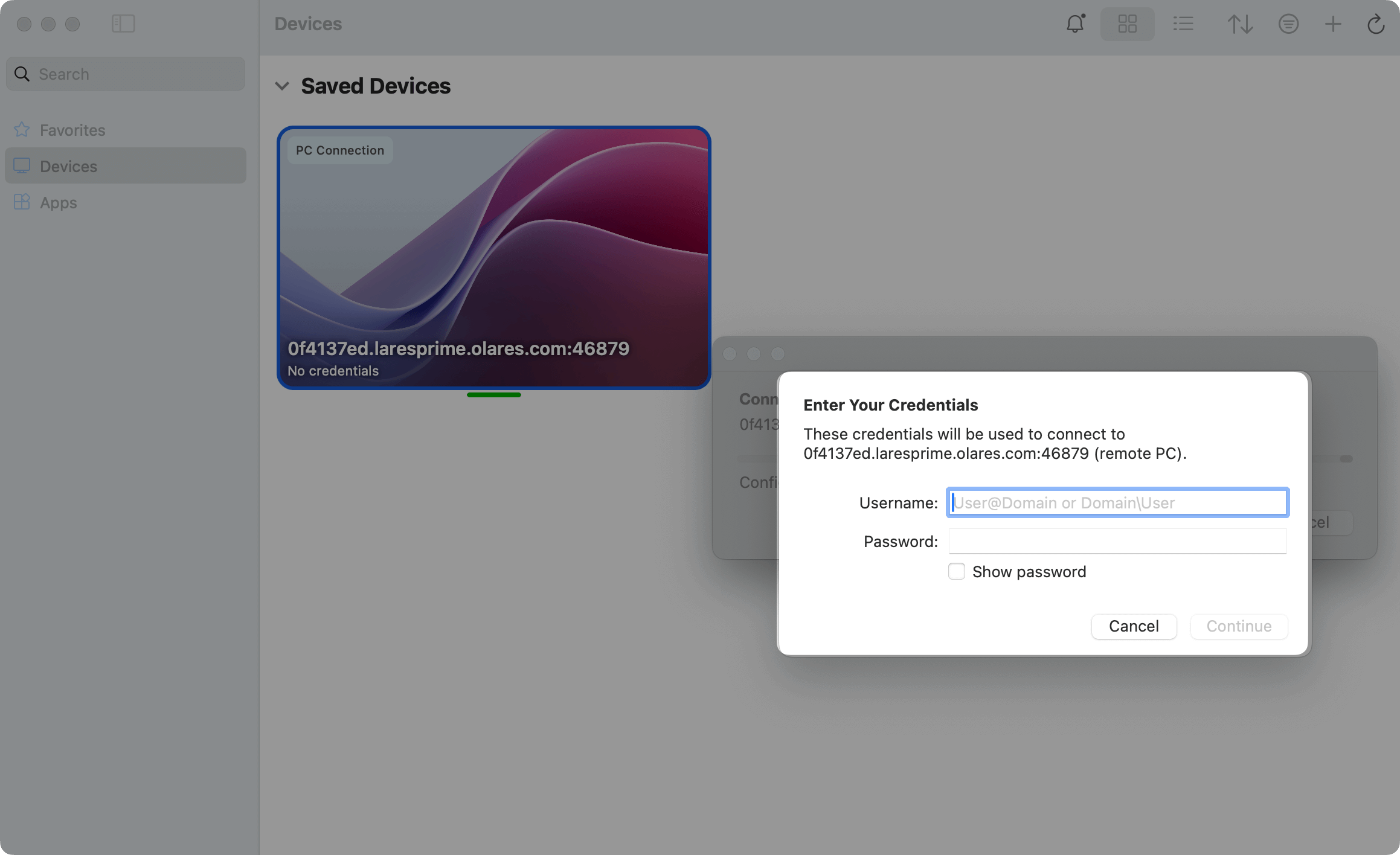Open the sort order options
The width and height of the screenshot is (1400, 855).
(x=1239, y=24)
